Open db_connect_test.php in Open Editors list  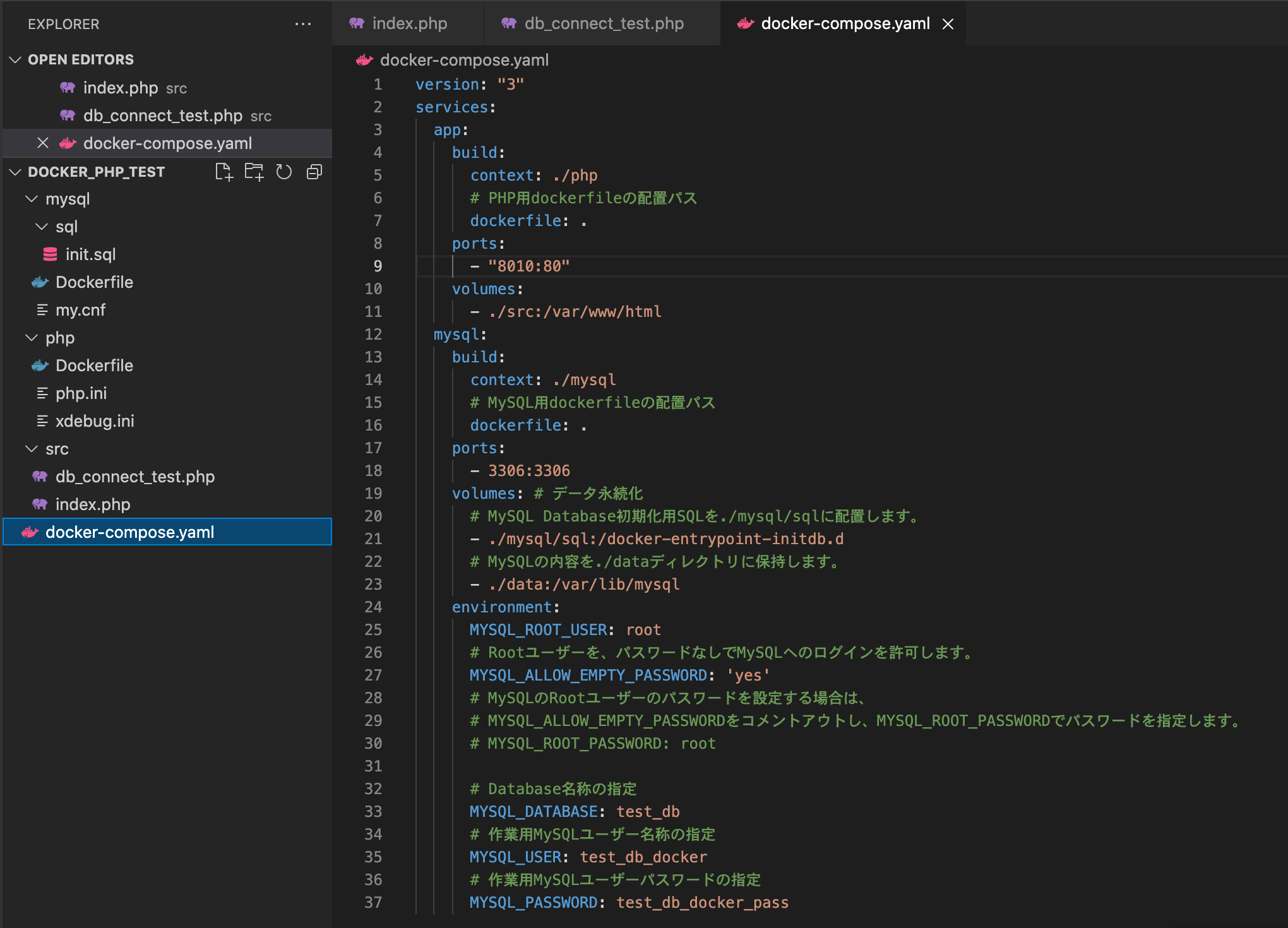[x=167, y=116]
